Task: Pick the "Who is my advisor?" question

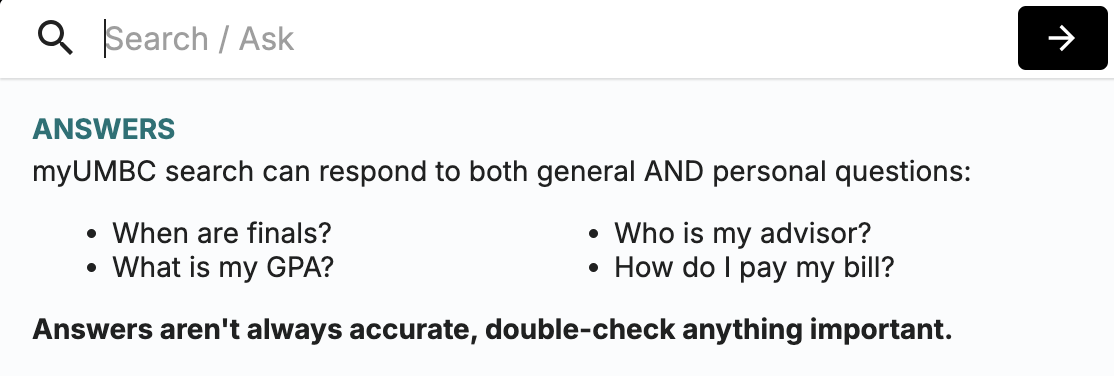Action: point(742,232)
